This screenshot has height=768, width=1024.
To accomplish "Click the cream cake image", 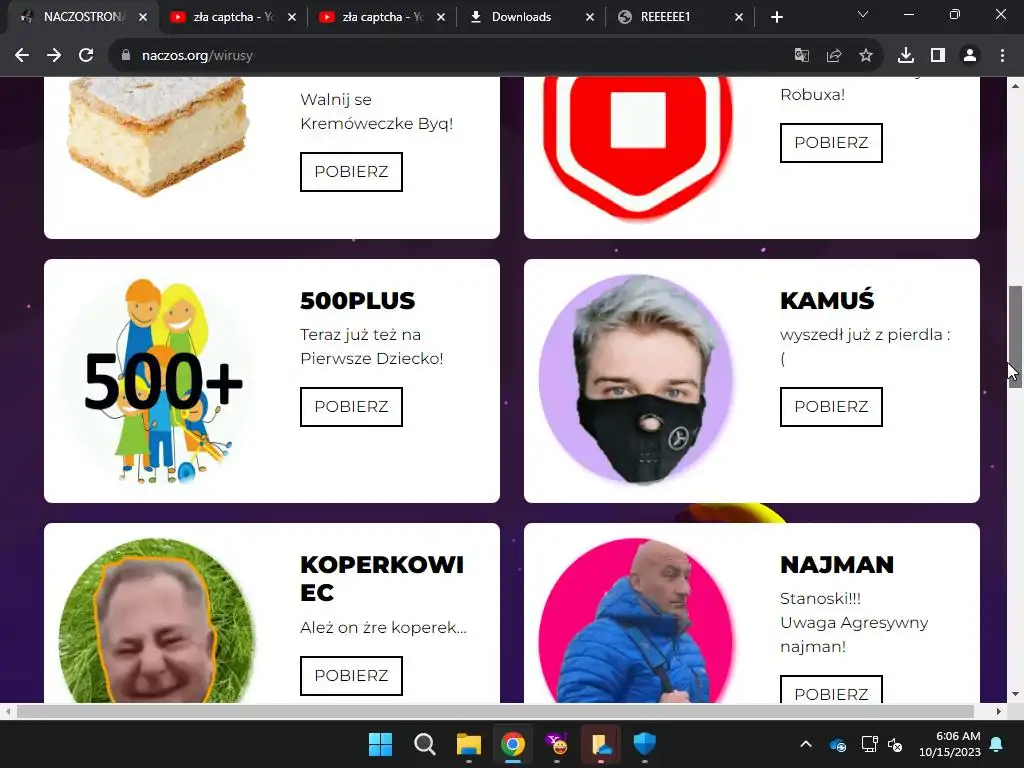I will (158, 136).
